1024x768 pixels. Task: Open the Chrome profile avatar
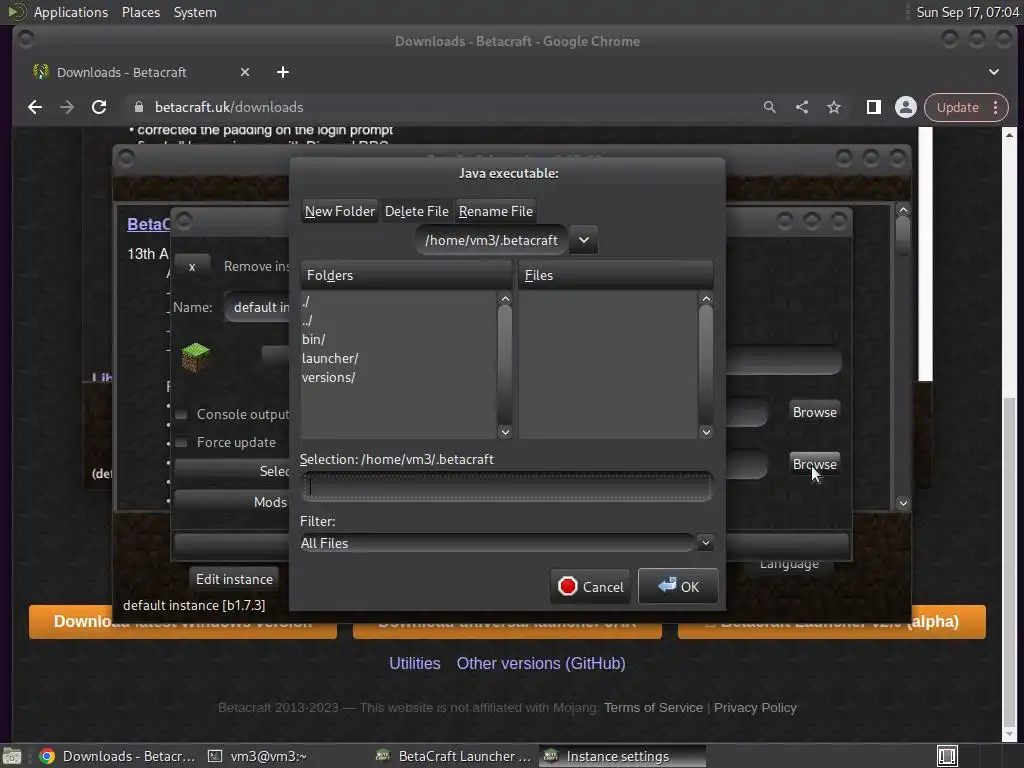[x=906, y=107]
